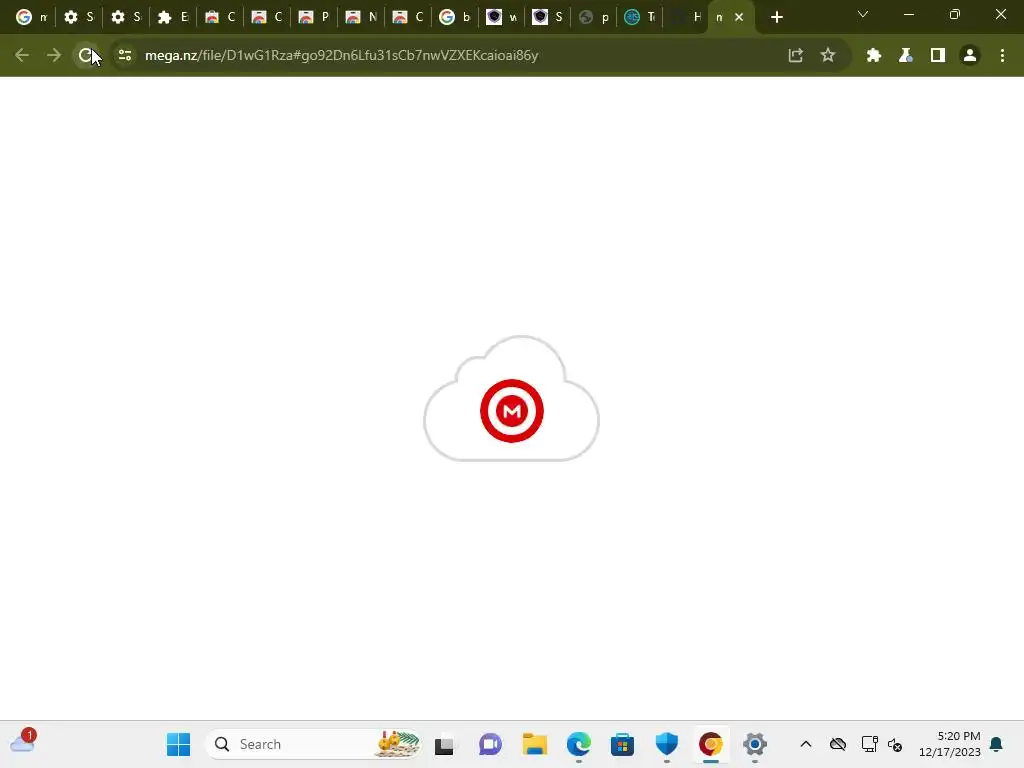Image resolution: width=1024 pixels, height=768 pixels.
Task: Click the taskbar Search box
Action: pos(313,744)
